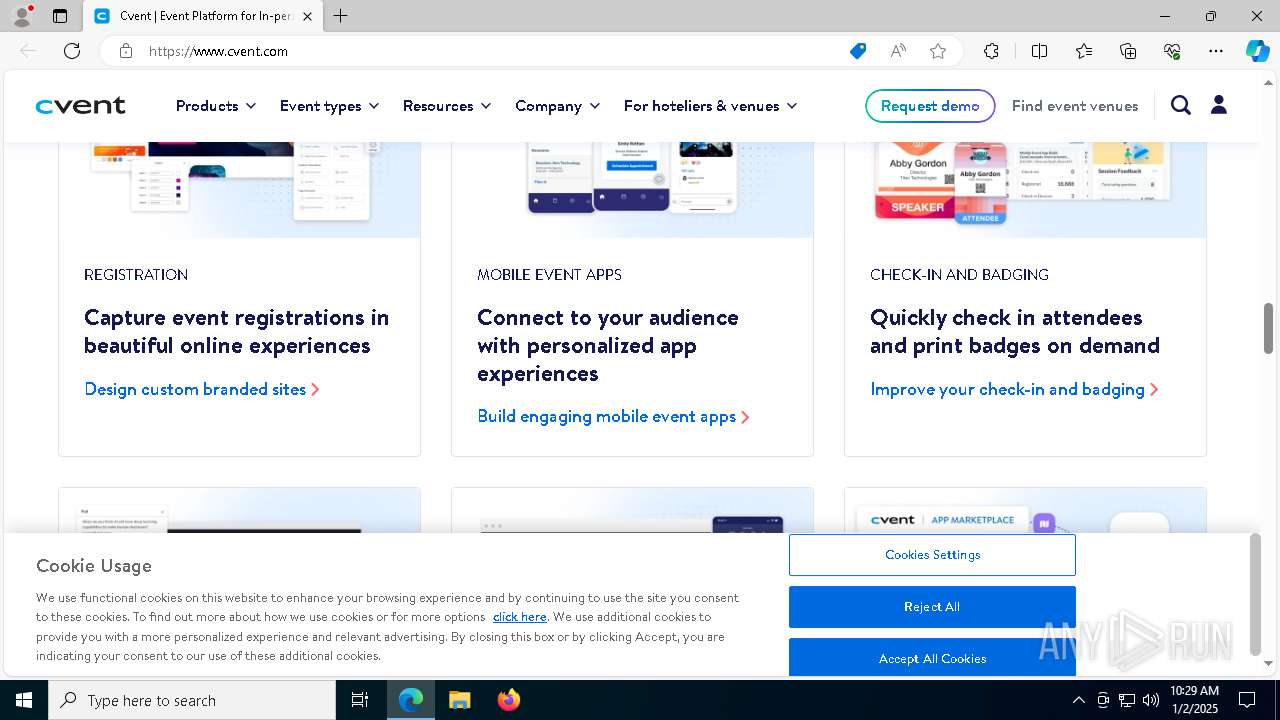
Task: Launch Firefox from the taskbar
Action: [x=509, y=700]
